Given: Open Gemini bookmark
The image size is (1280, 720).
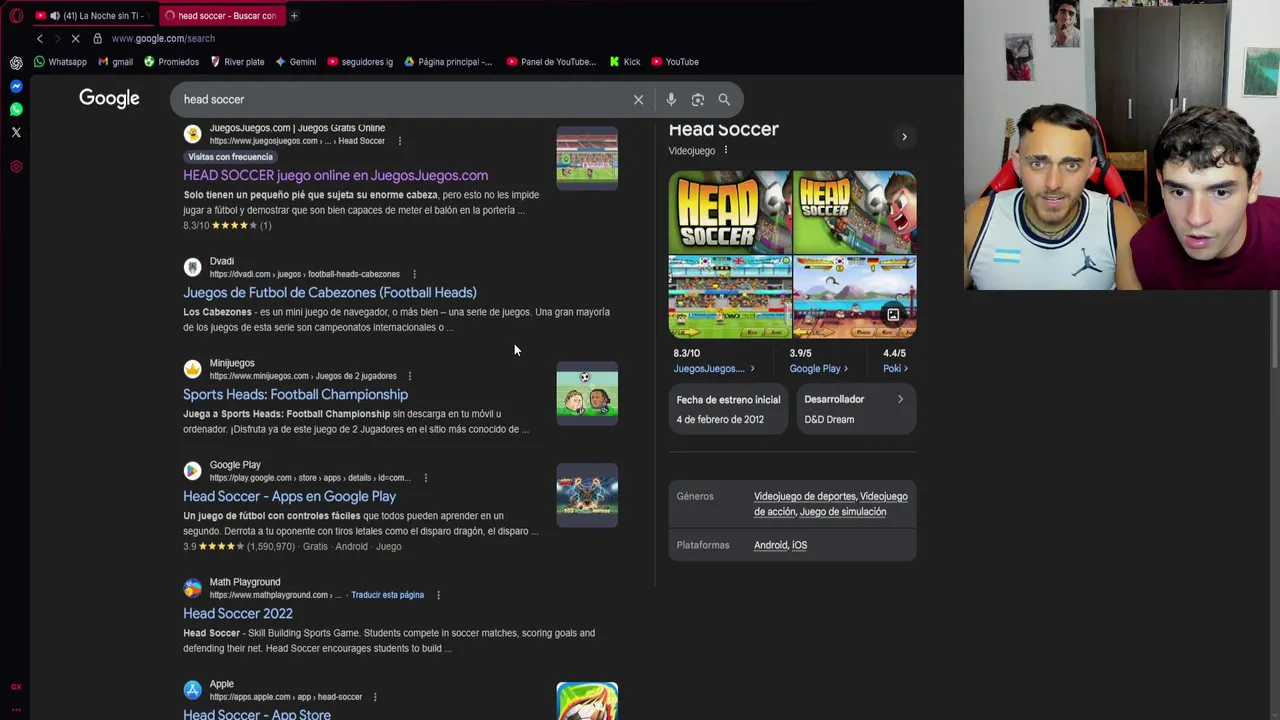Looking at the screenshot, I should coord(296,62).
